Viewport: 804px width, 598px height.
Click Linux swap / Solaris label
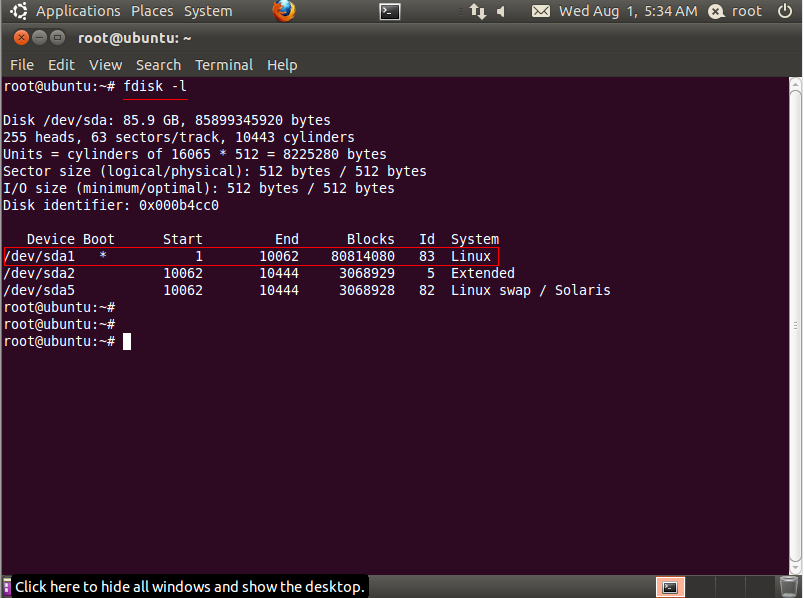point(531,290)
